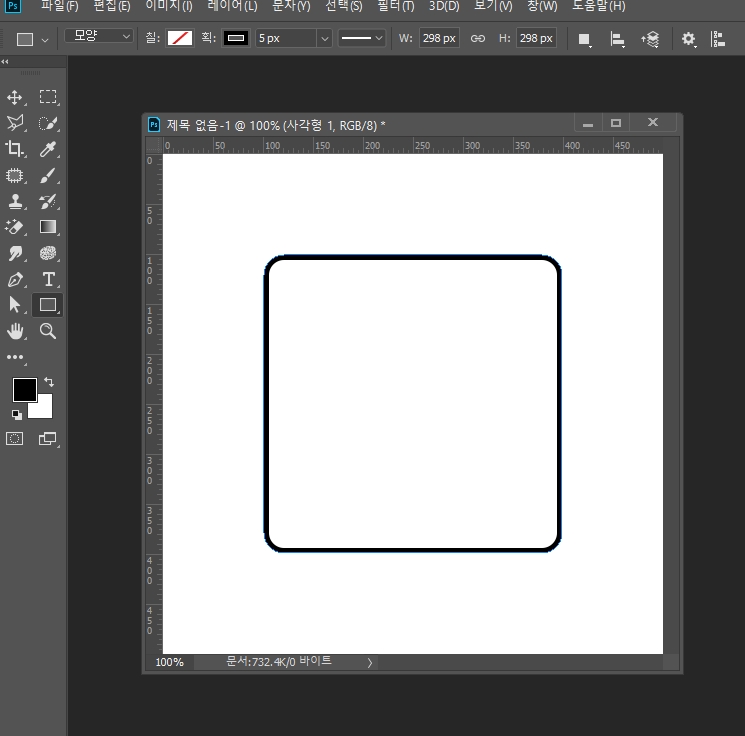Select the Polygonal Lasso tool
The width and height of the screenshot is (745, 736).
point(15,123)
